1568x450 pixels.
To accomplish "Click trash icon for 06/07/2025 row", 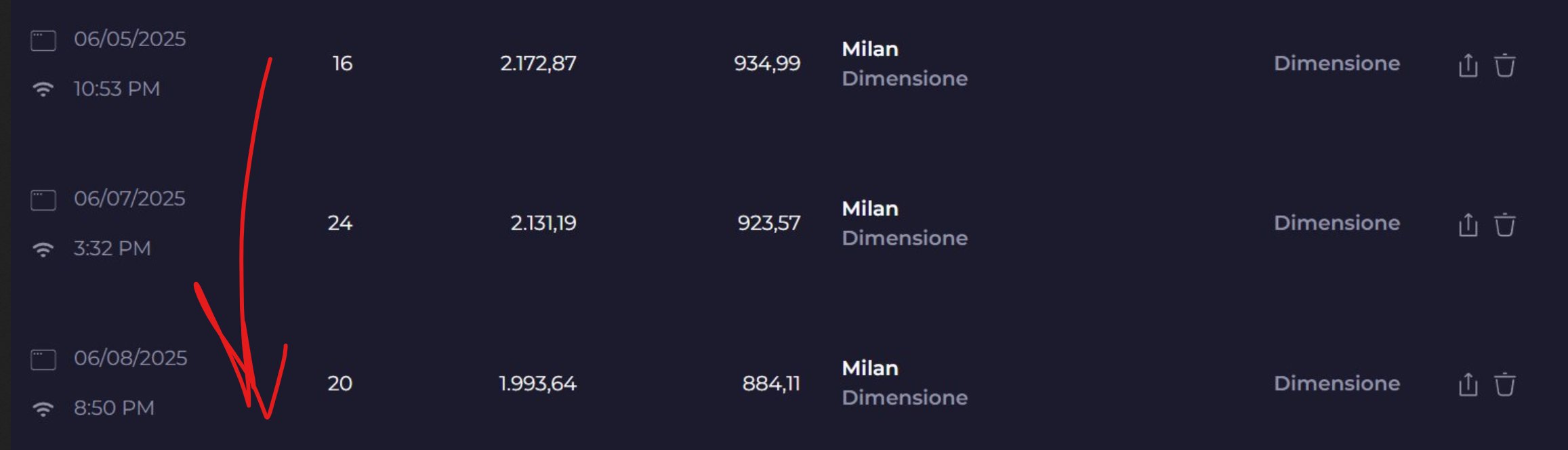I will [1505, 225].
